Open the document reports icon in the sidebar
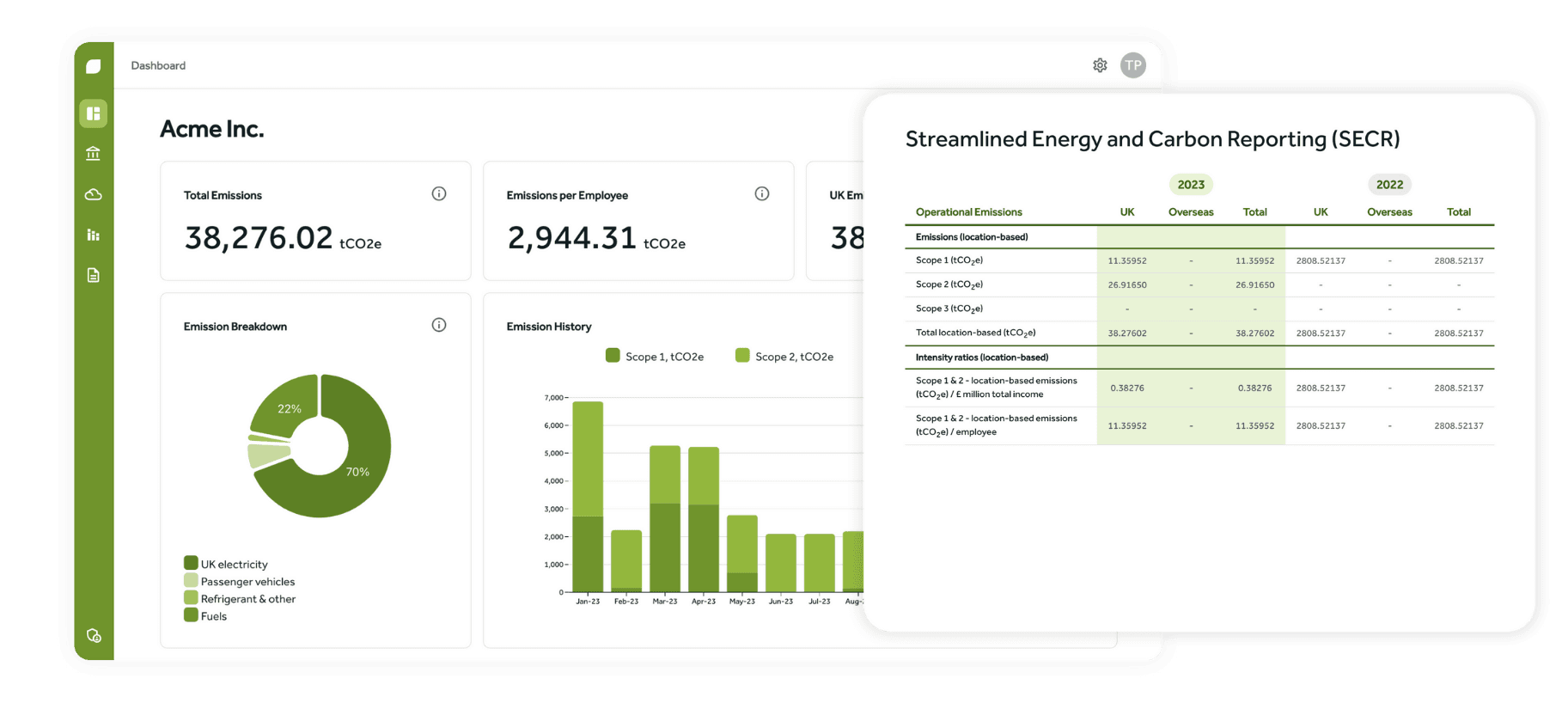Image resolution: width=1568 pixels, height=703 pixels. [x=94, y=275]
